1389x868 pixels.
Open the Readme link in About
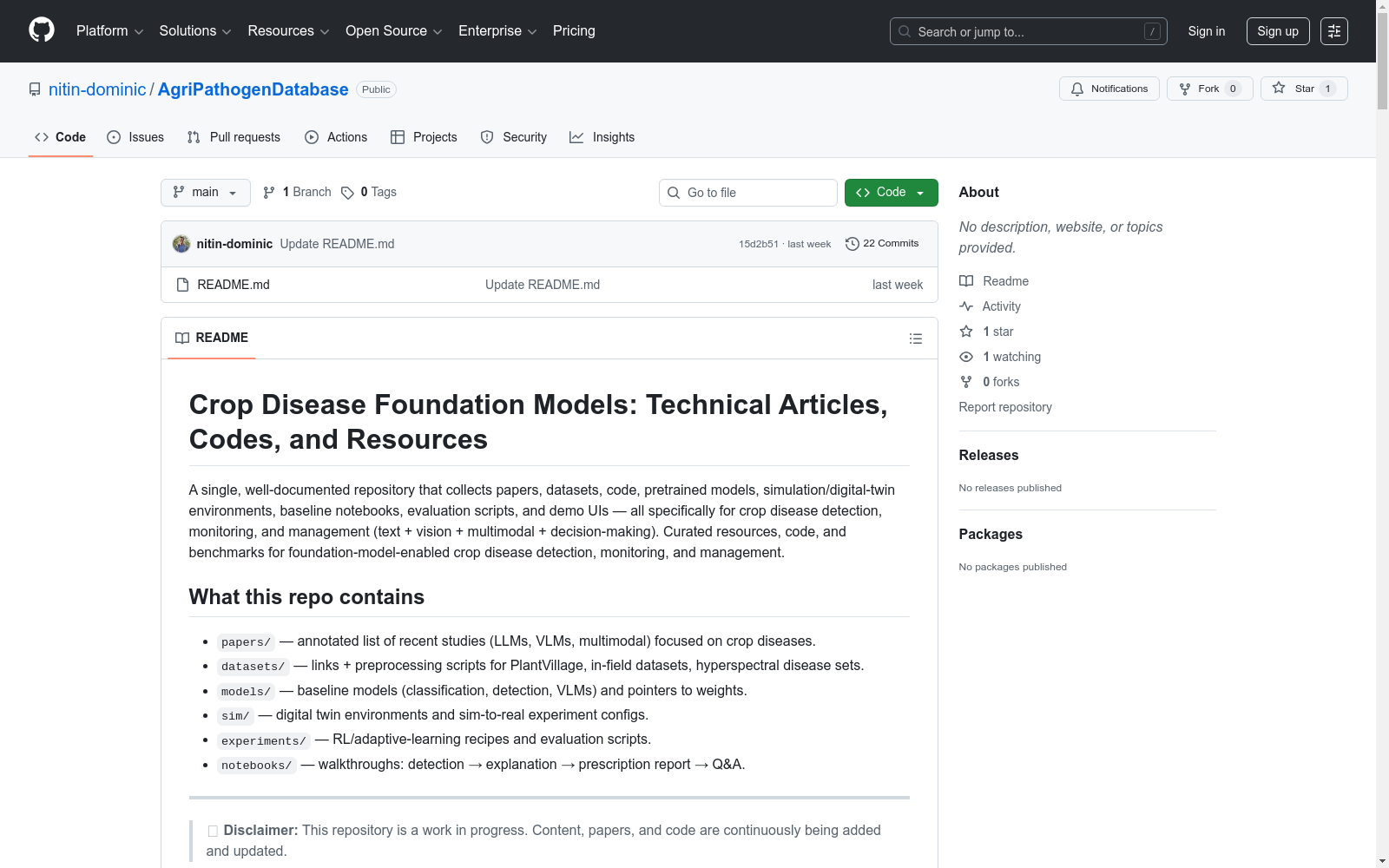click(1006, 281)
